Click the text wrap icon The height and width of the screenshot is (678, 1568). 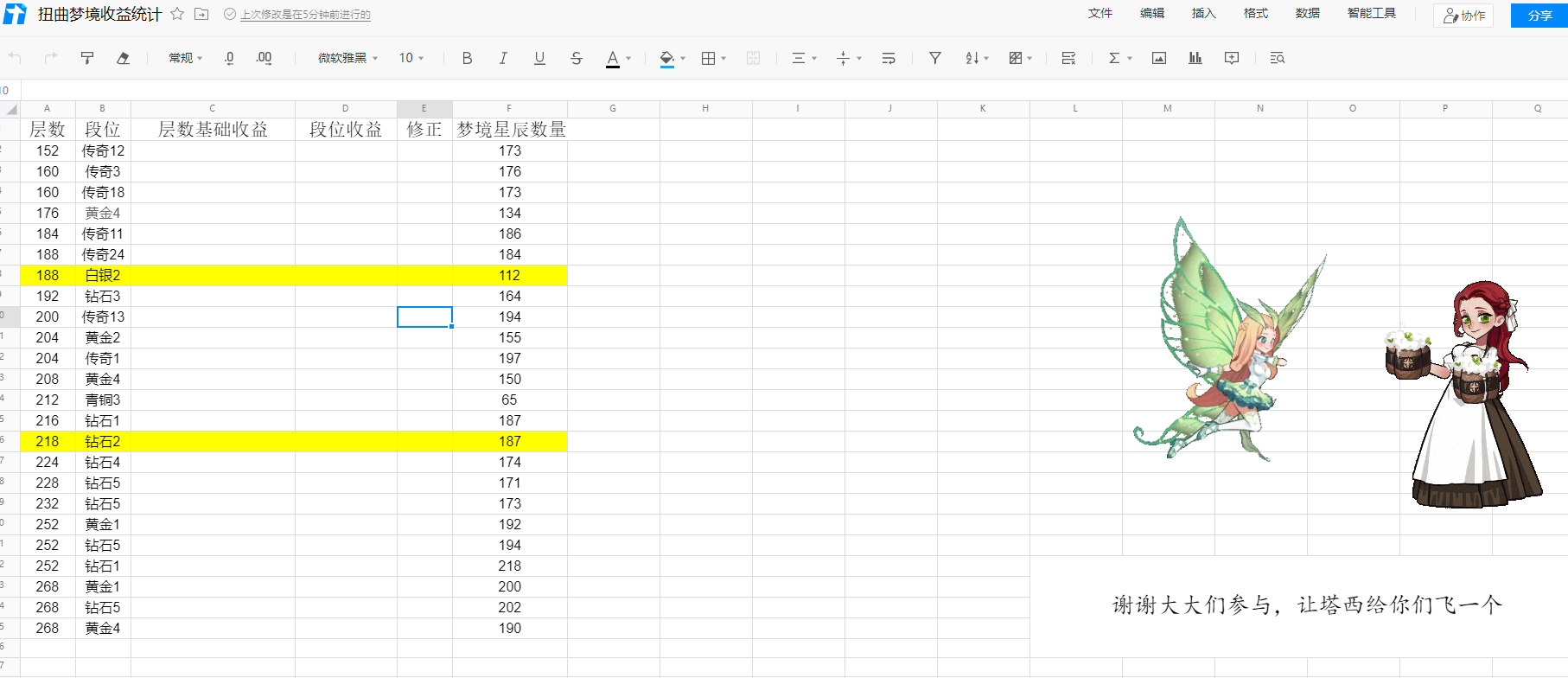click(889, 58)
